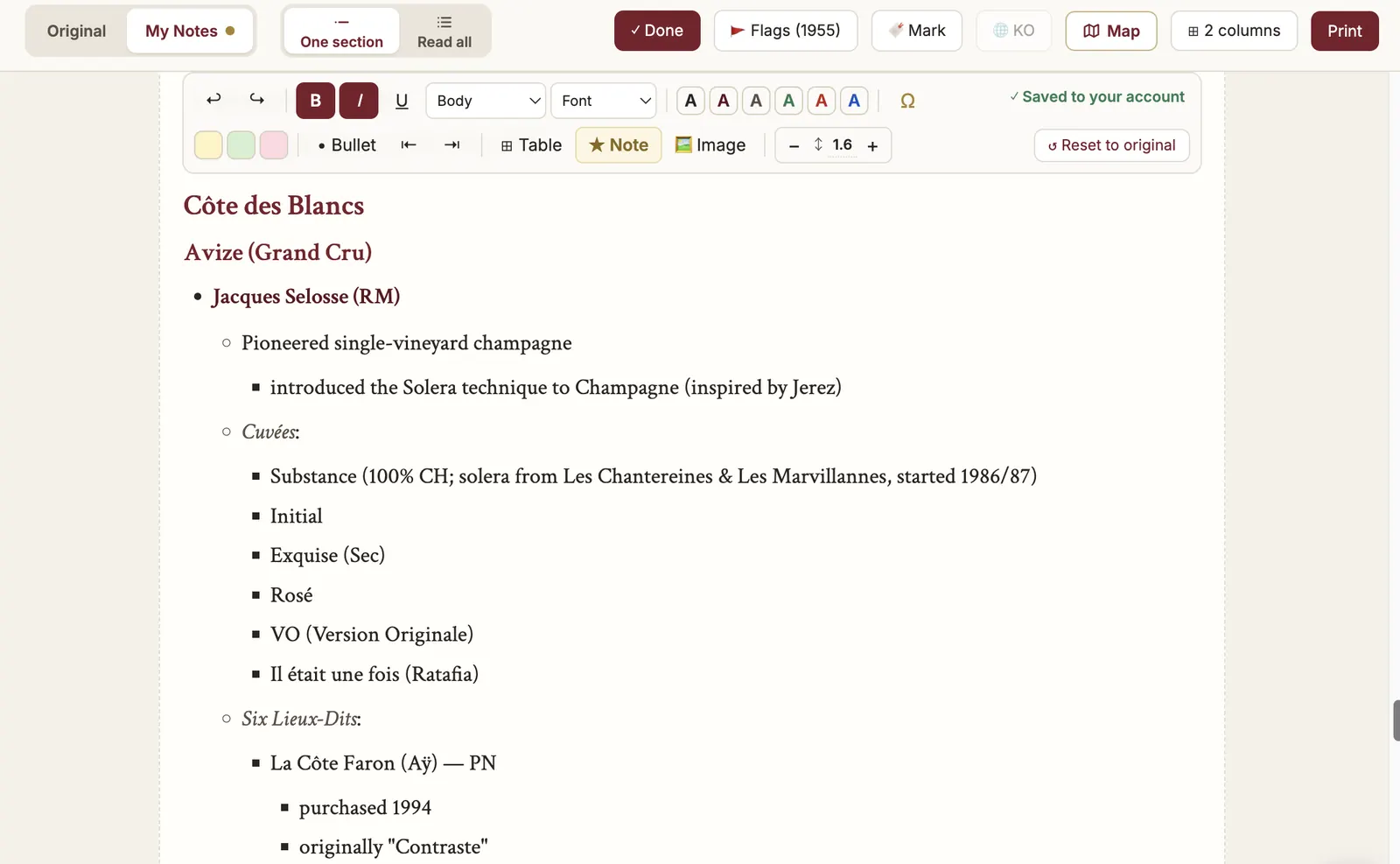Add a starred Note
This screenshot has height=864, width=1400.
click(619, 145)
